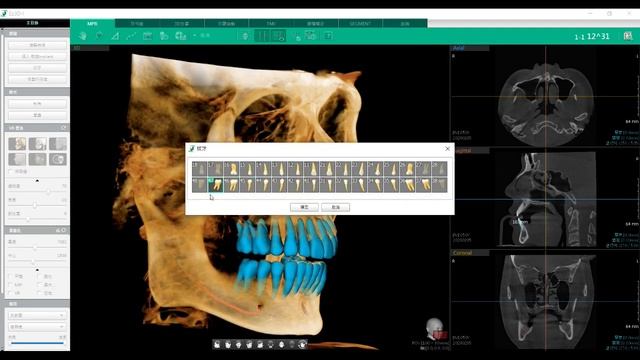Open the layout icon at toolbar far right
This screenshot has width=640, height=360.
(628, 36)
